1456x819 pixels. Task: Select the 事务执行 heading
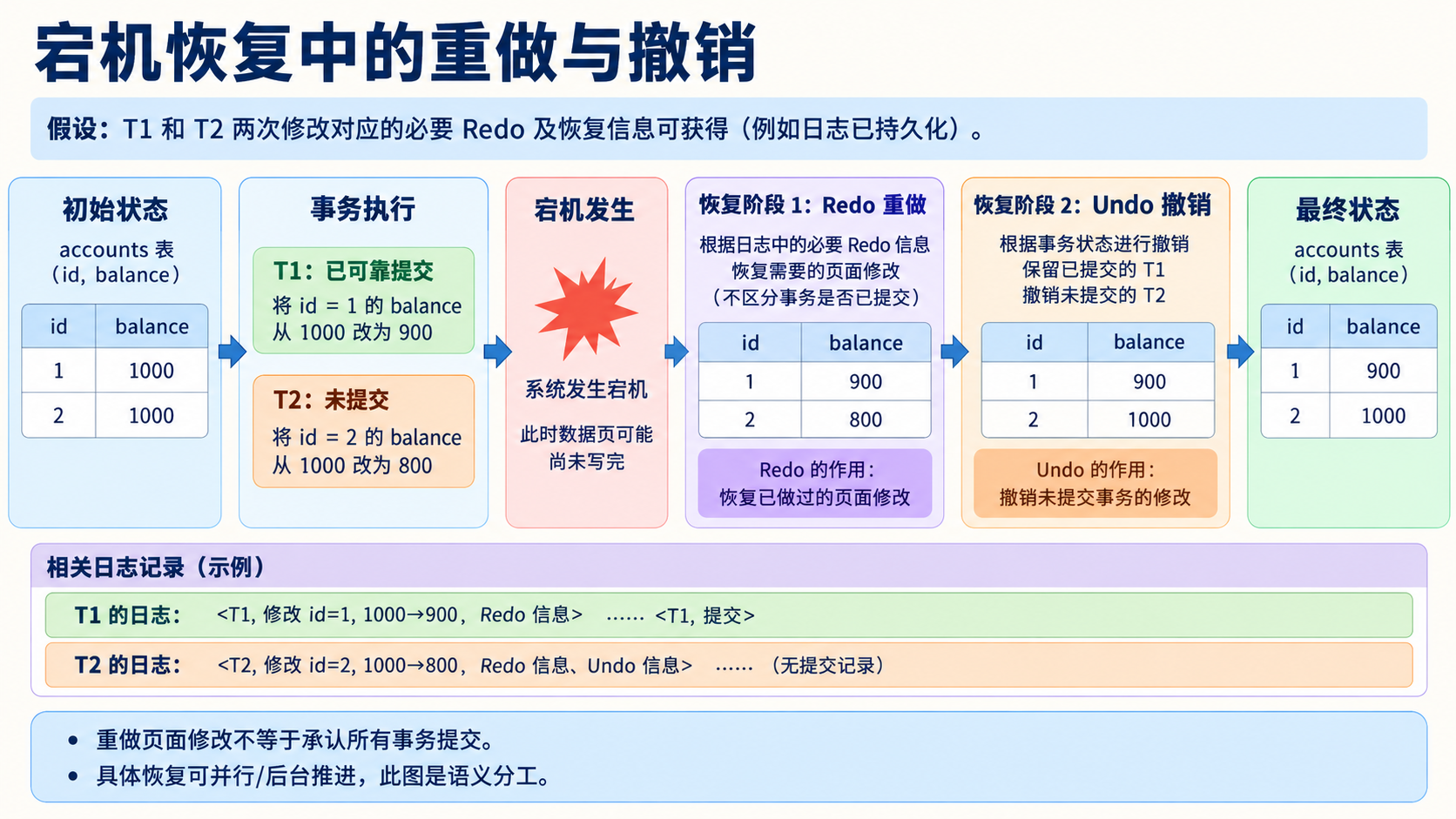click(x=363, y=209)
